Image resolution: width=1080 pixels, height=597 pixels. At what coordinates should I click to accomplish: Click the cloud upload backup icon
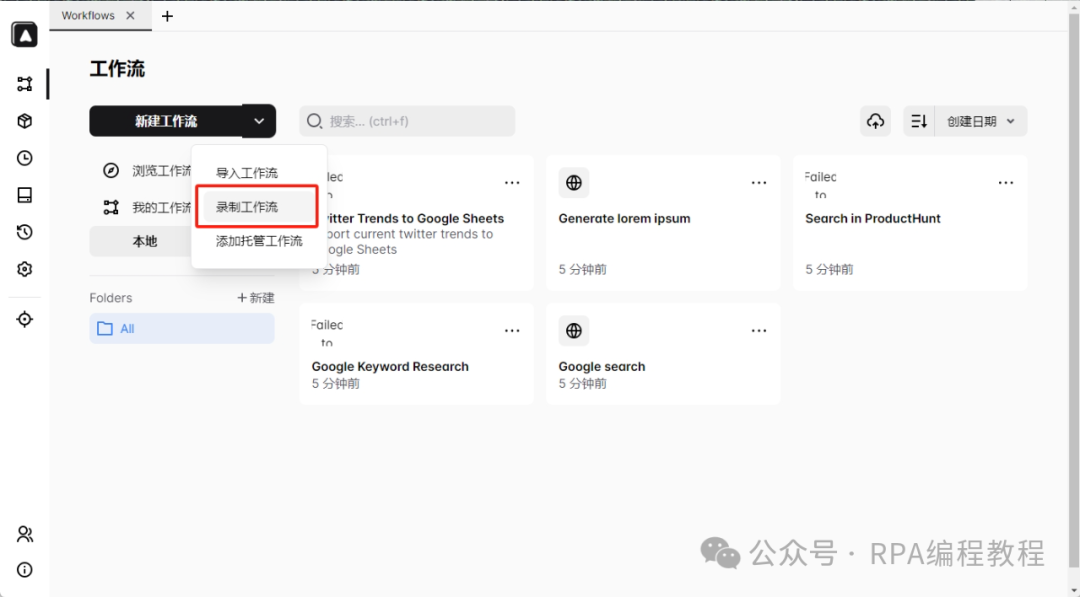[x=875, y=121]
